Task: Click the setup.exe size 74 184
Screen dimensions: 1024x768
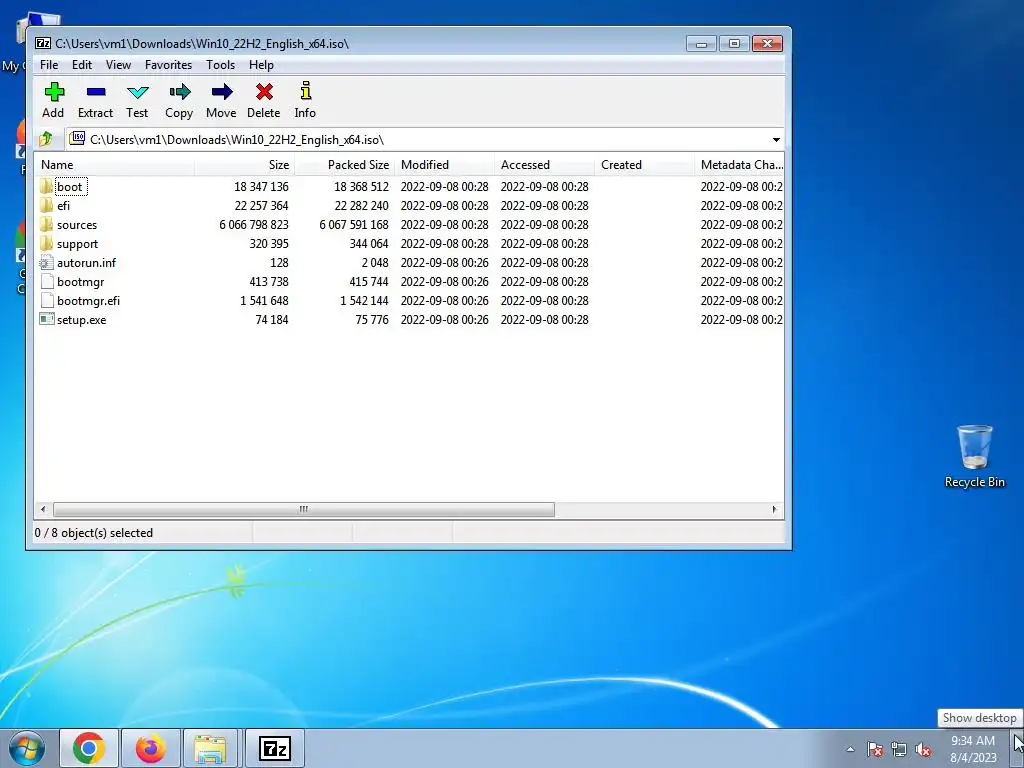Action: (272, 320)
